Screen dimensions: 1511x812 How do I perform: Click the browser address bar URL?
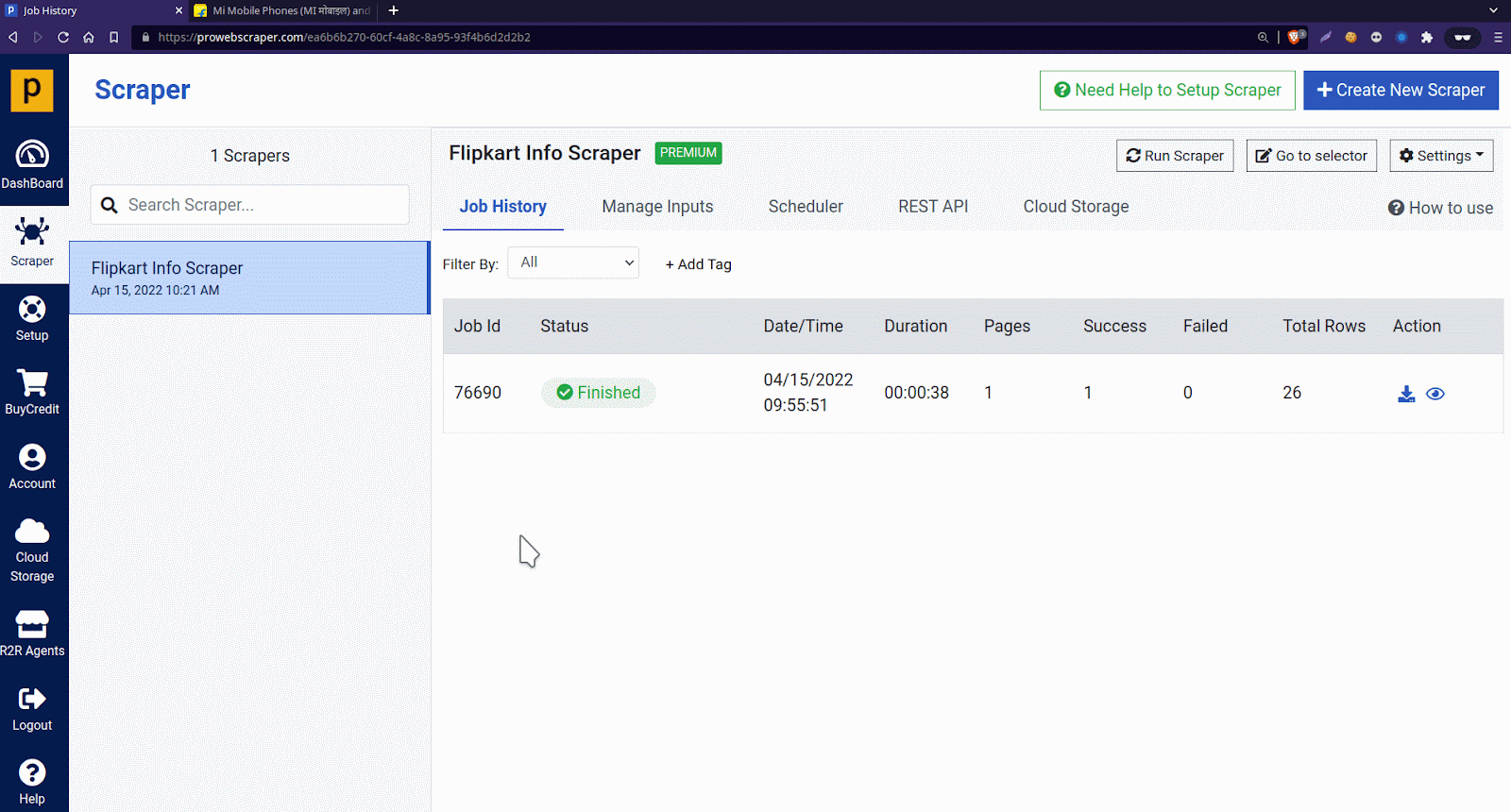point(345,37)
